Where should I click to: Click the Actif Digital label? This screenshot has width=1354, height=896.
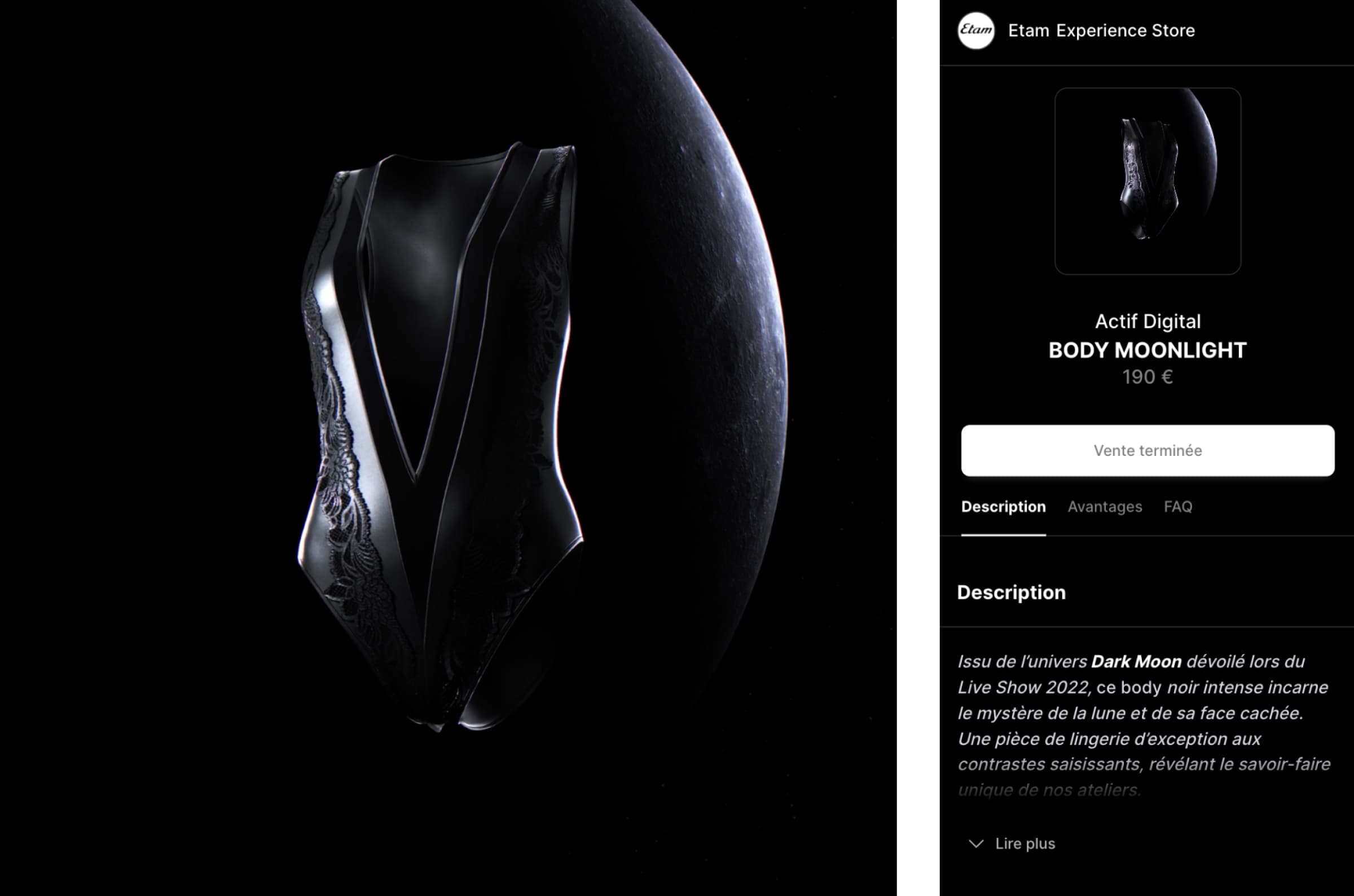tap(1147, 321)
